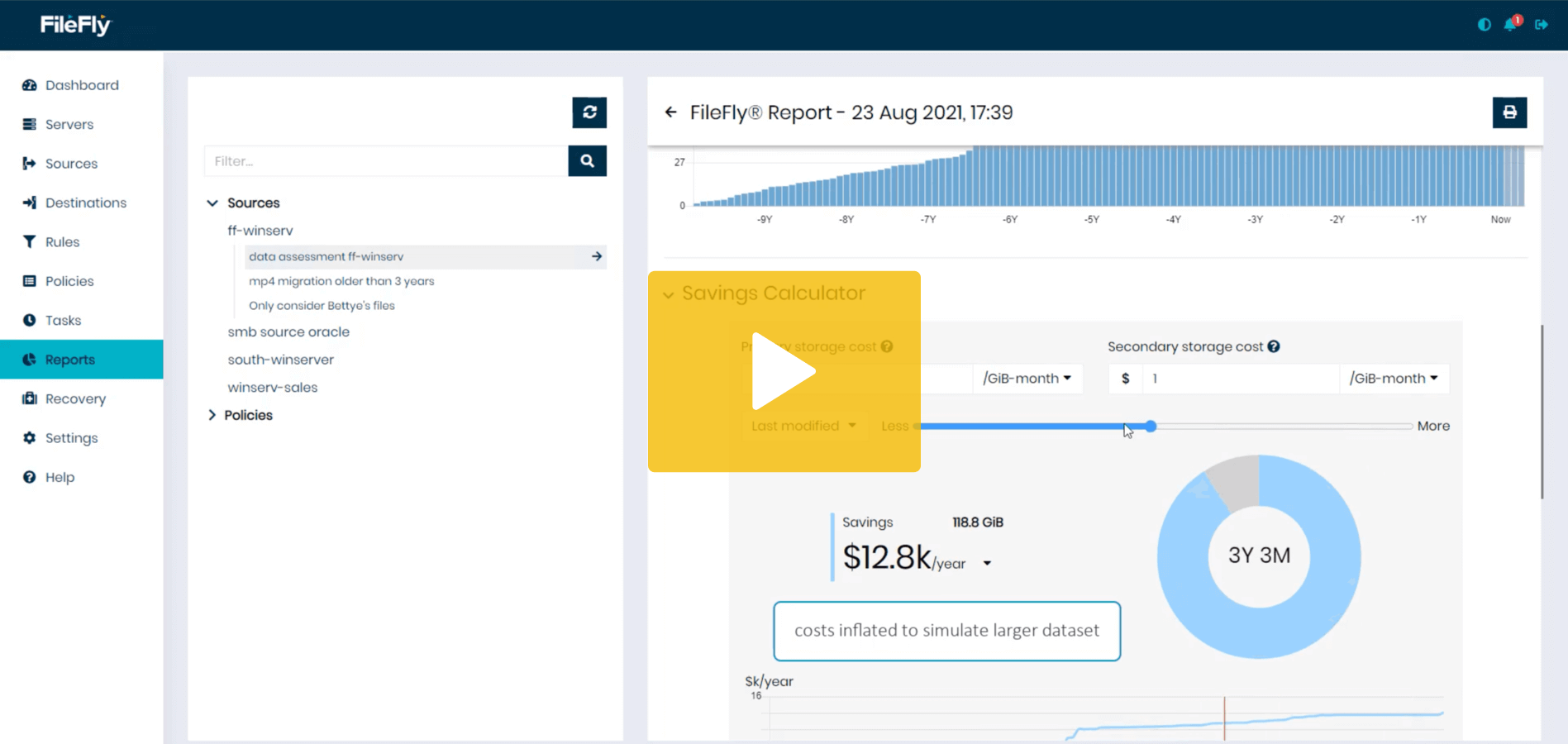Click the log out icon

point(1542,25)
